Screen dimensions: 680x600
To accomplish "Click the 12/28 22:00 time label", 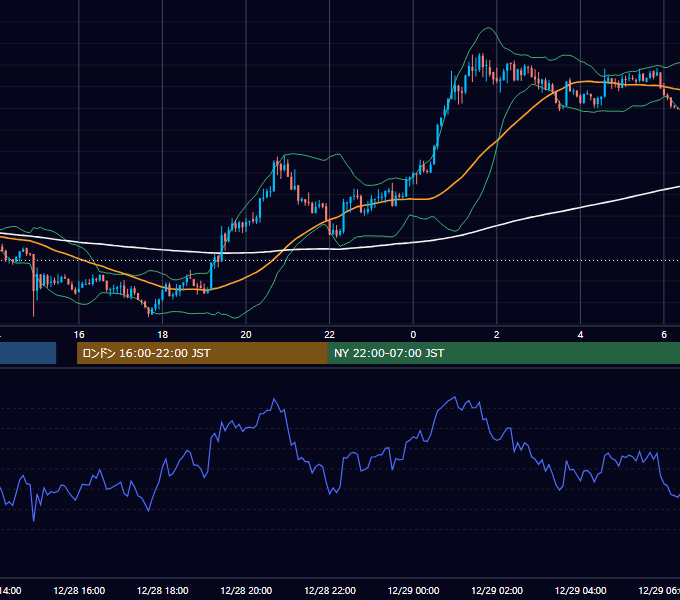I will [330, 590].
